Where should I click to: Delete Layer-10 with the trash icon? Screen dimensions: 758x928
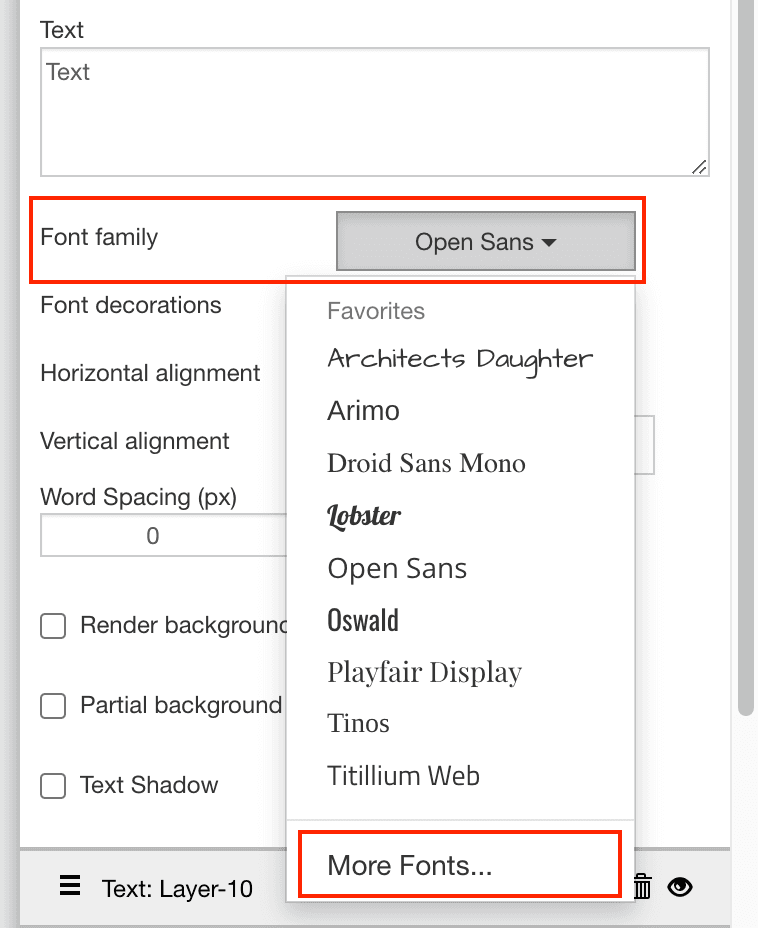coord(643,886)
